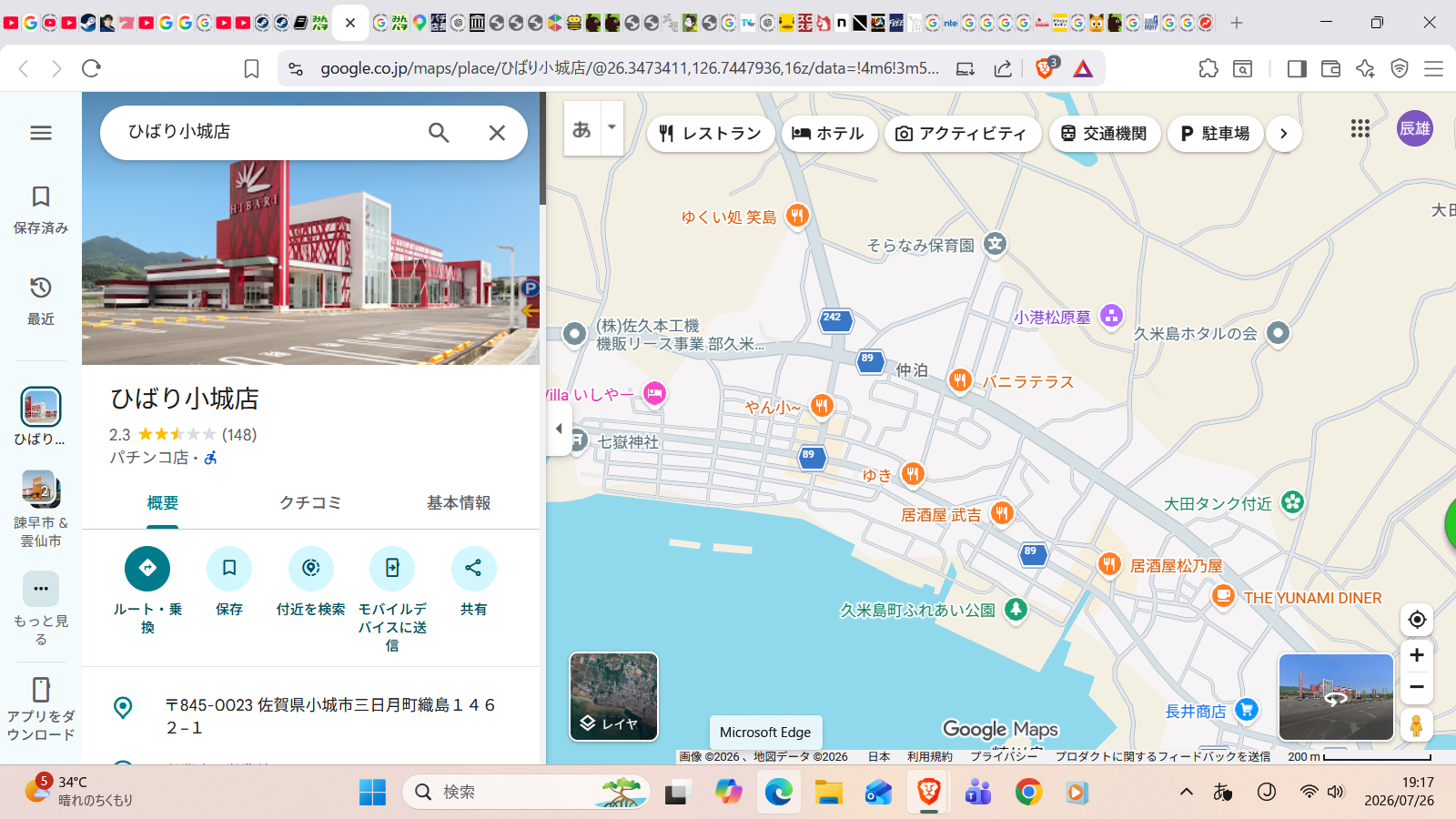Click the 居酒屋 武吉 map pin
Image resolution: width=1456 pixels, height=819 pixels.
pos(1002,513)
